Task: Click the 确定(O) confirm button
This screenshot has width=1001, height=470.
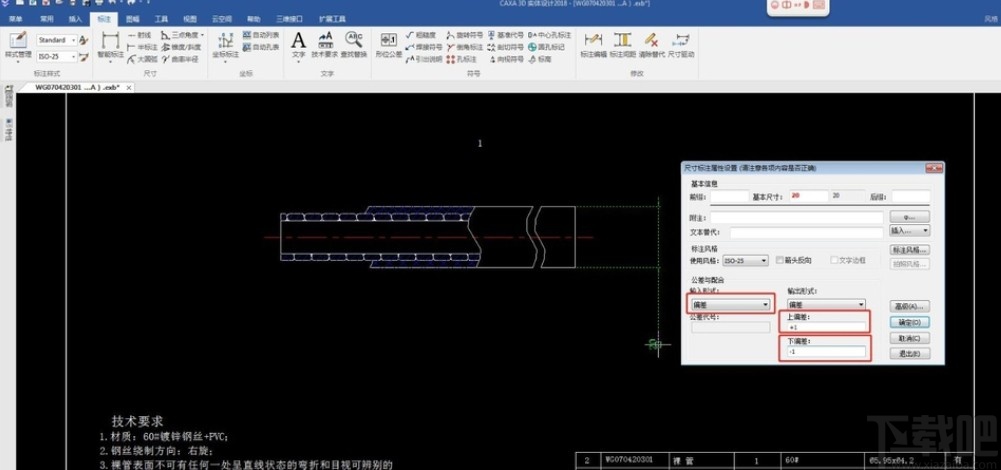Action: [909, 322]
